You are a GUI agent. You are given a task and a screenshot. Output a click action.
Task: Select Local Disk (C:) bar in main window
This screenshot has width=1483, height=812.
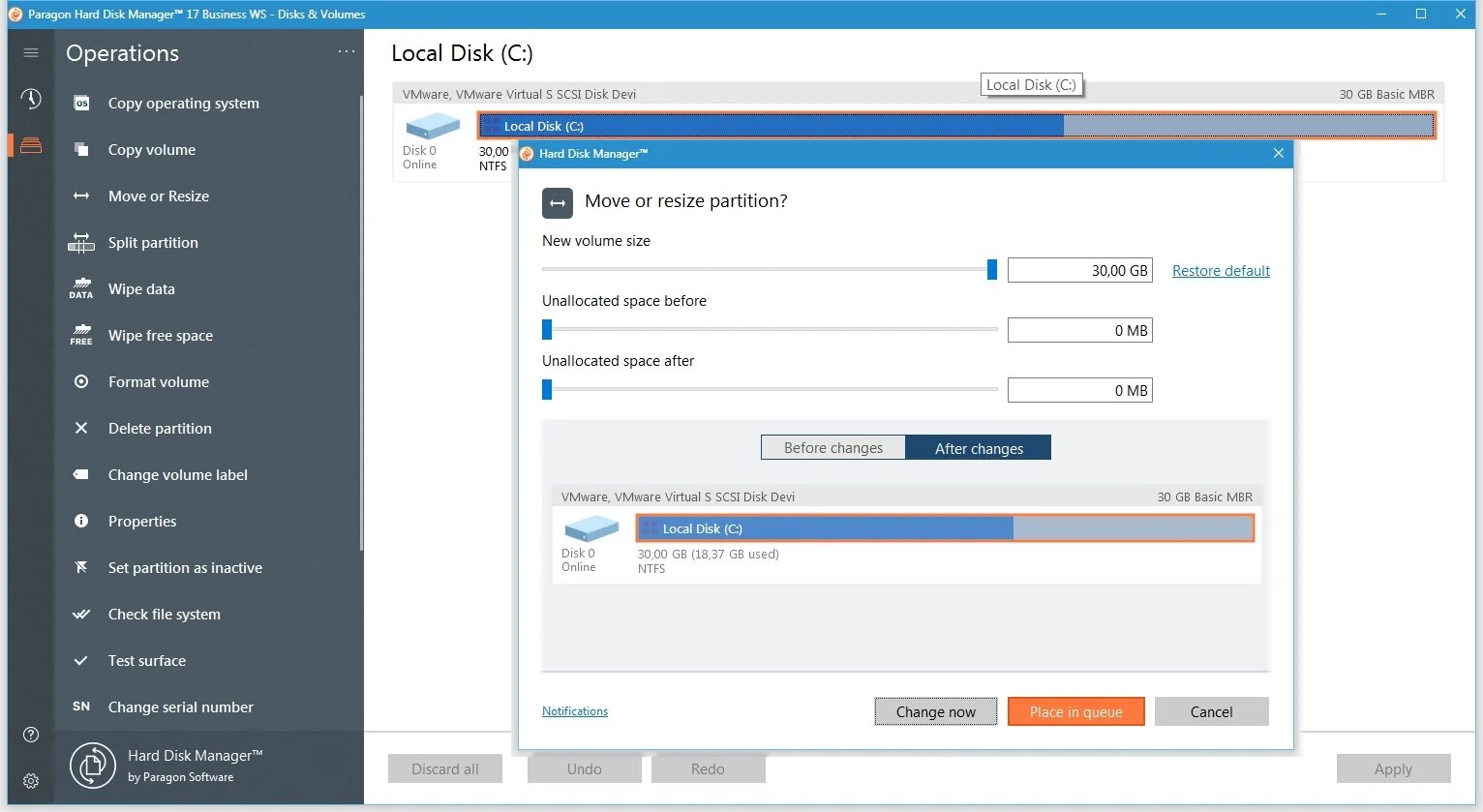coord(956,126)
